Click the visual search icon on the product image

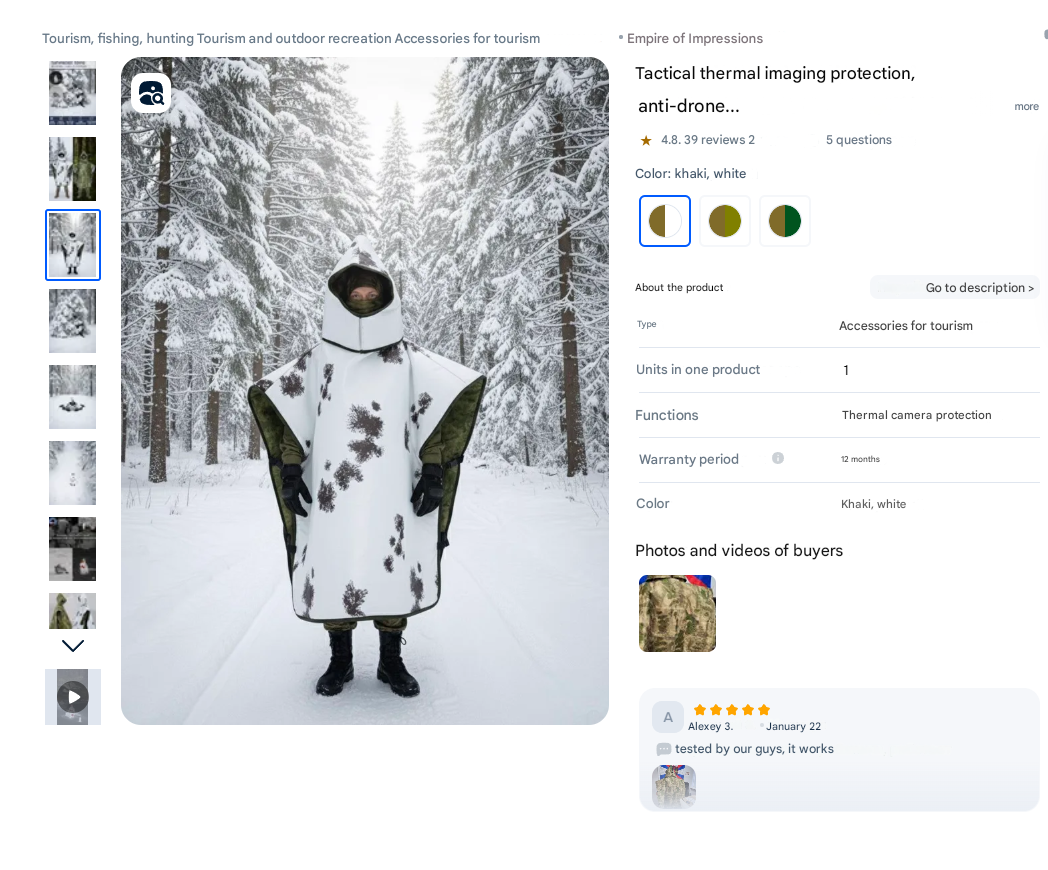click(x=151, y=93)
